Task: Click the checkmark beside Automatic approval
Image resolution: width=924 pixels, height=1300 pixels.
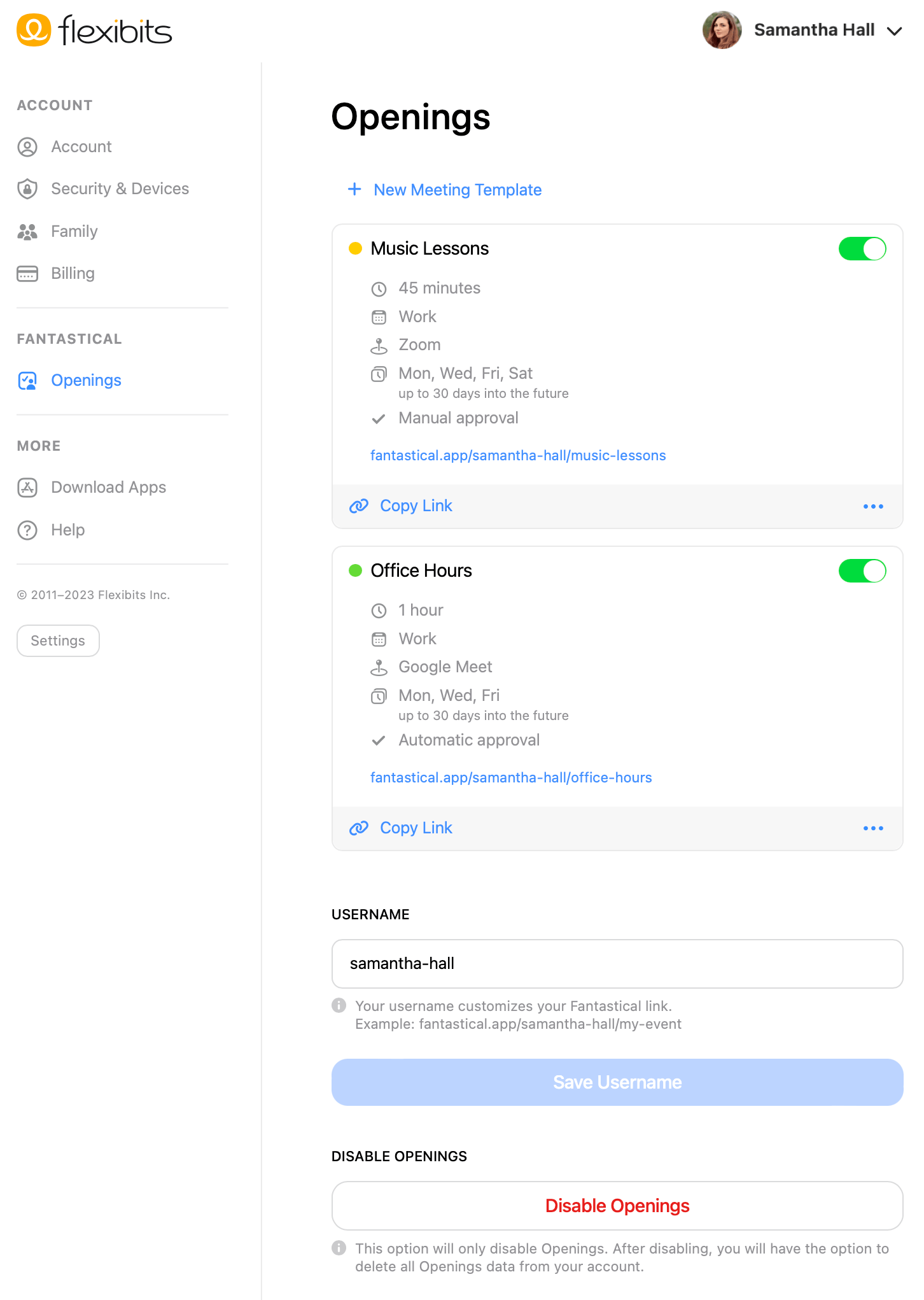Action: click(x=379, y=741)
